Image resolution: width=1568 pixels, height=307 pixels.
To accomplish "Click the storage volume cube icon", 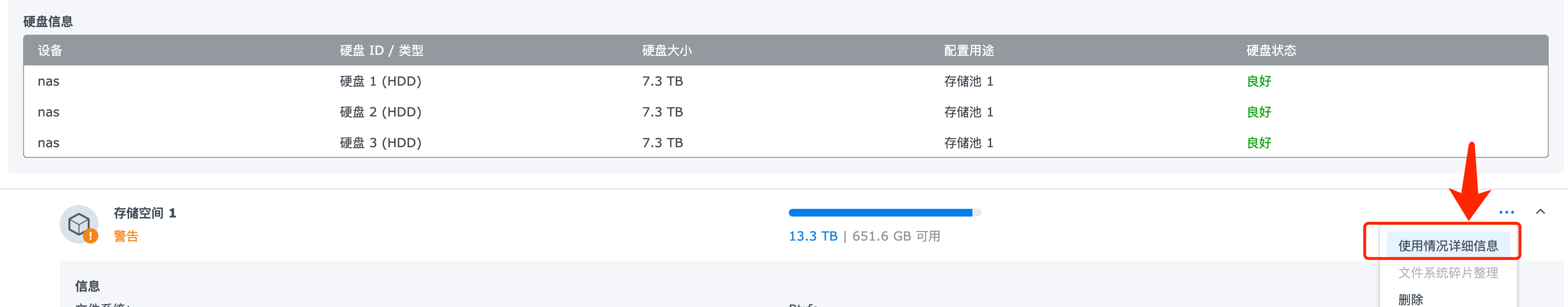I will pos(79,224).
